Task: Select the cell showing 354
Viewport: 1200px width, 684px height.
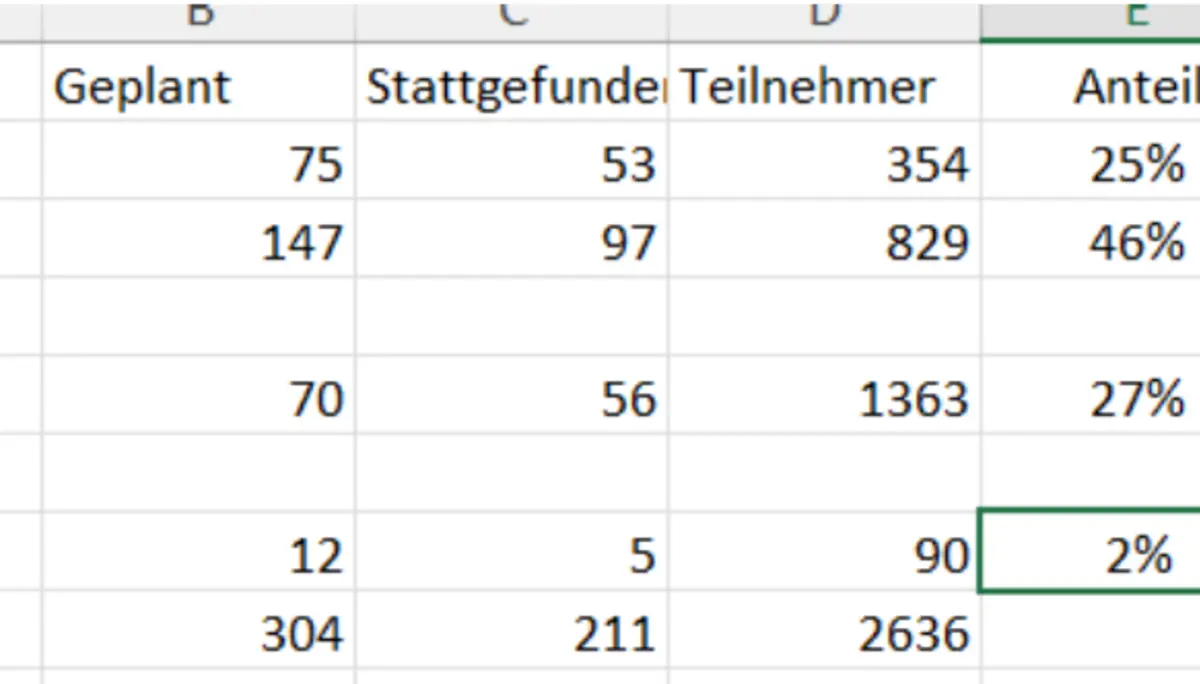Action: [x=824, y=164]
